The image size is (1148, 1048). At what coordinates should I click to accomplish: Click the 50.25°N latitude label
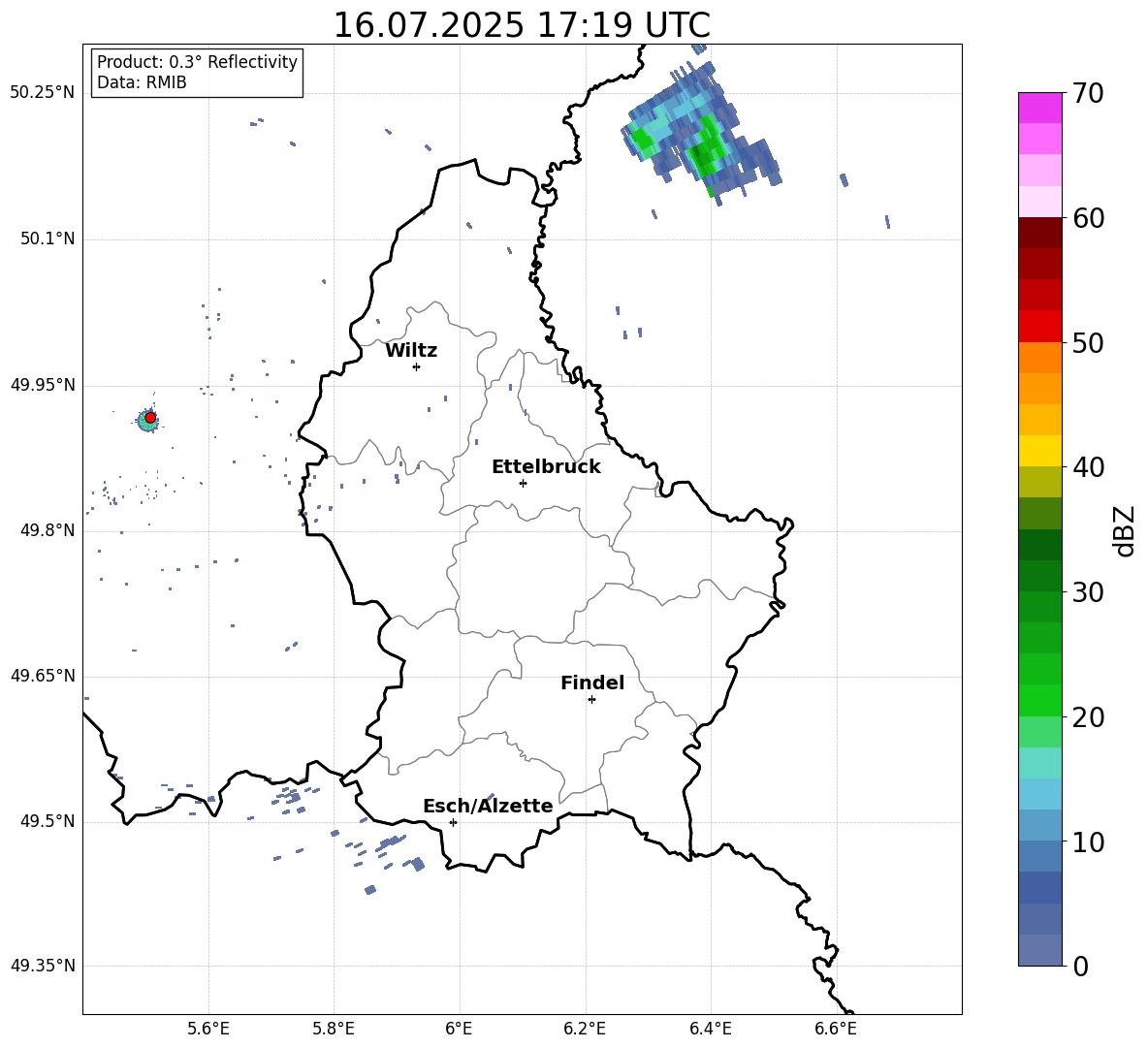point(43,93)
